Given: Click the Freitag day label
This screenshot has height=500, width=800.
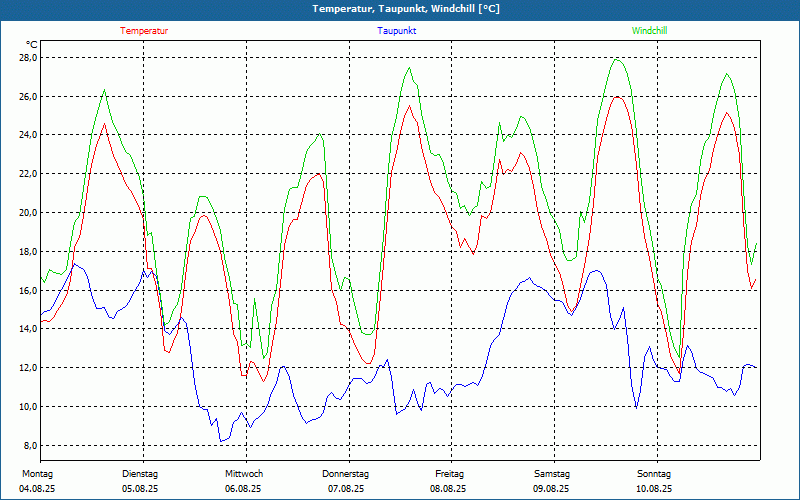Looking at the screenshot, I should (449, 474).
